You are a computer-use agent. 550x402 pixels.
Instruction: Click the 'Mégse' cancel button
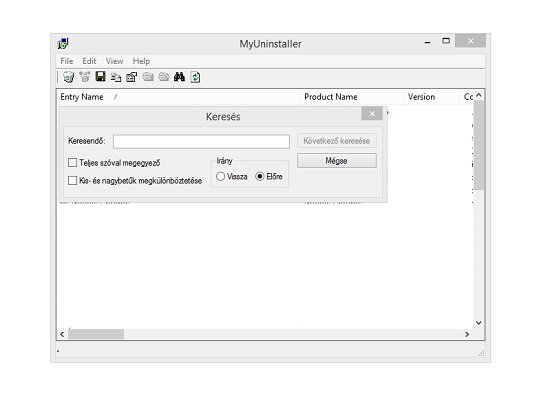click(337, 161)
